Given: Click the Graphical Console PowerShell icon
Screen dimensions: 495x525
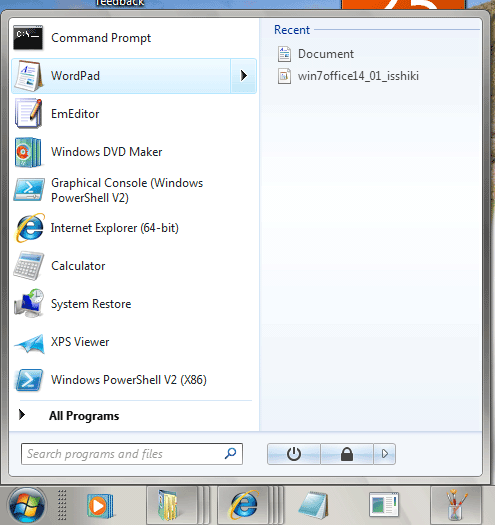Looking at the screenshot, I should [x=29, y=189].
